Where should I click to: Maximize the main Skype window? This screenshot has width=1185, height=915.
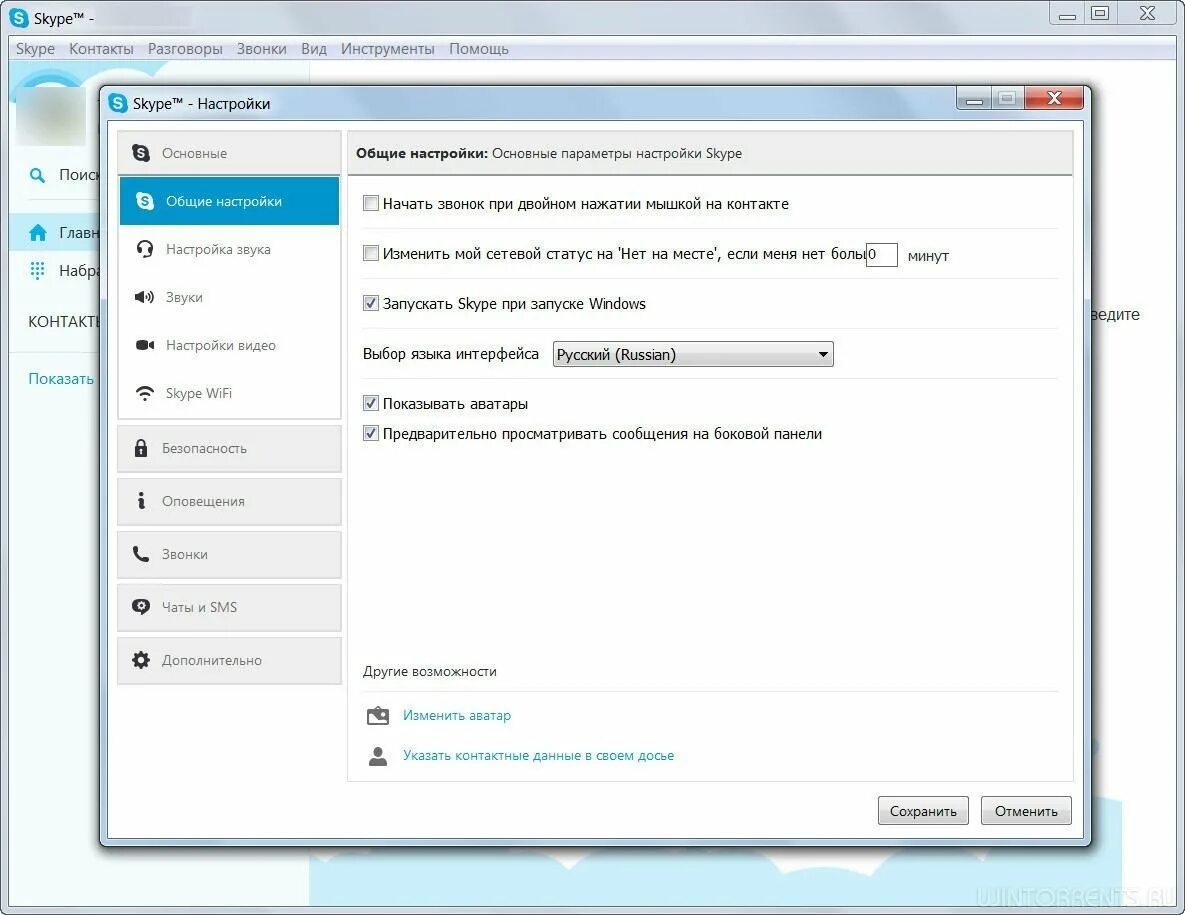pyautogui.click(x=1100, y=13)
